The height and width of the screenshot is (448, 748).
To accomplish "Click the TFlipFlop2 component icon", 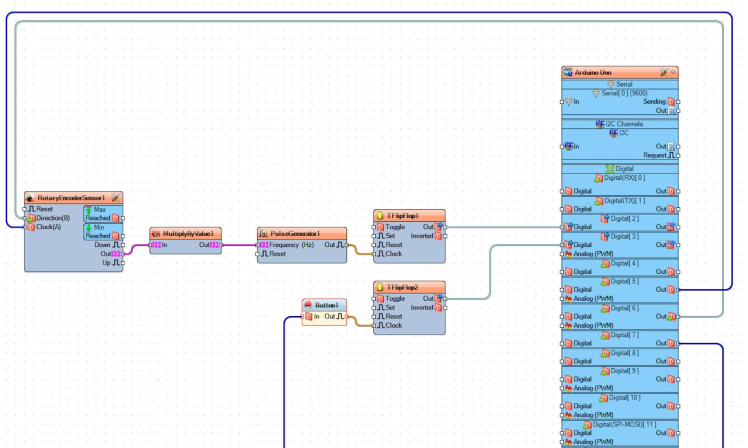I will click(x=381, y=286).
